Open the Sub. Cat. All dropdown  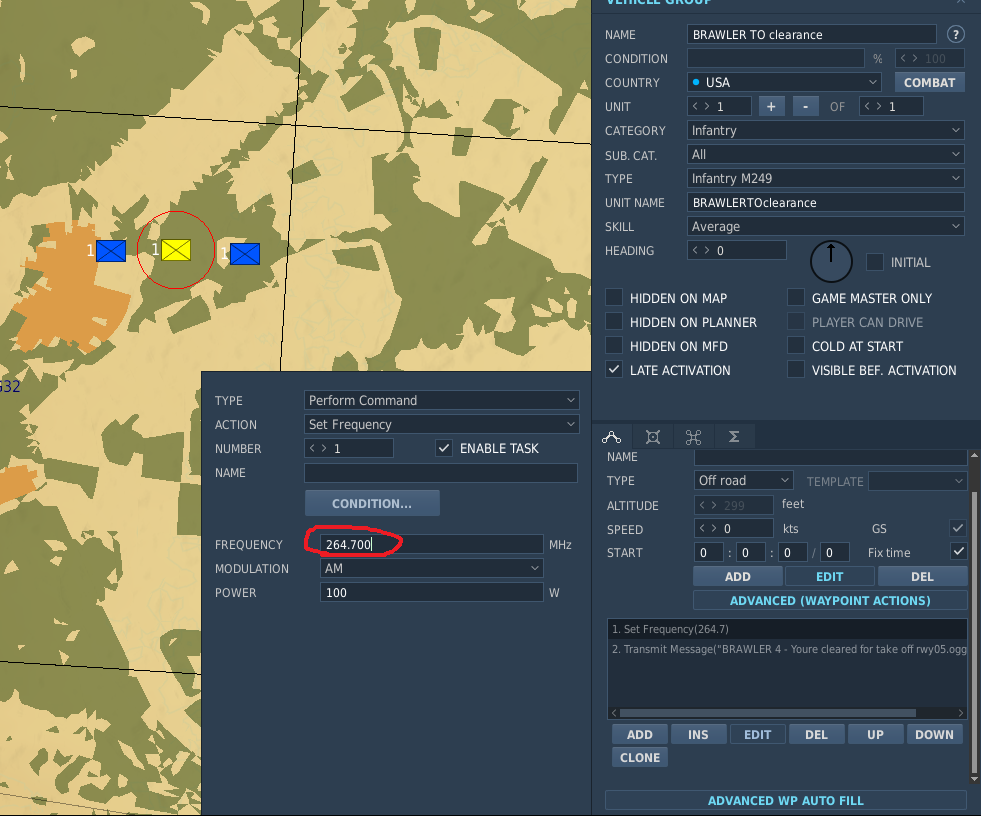pyautogui.click(x=825, y=154)
